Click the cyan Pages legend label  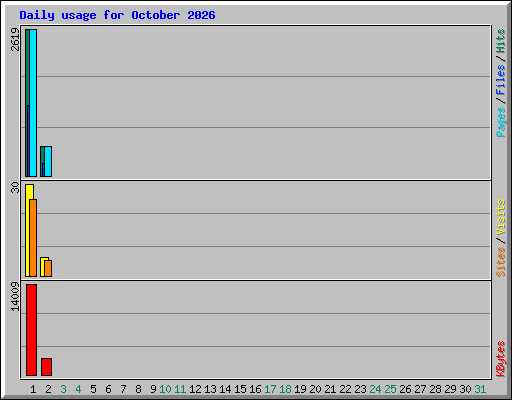click(x=501, y=122)
